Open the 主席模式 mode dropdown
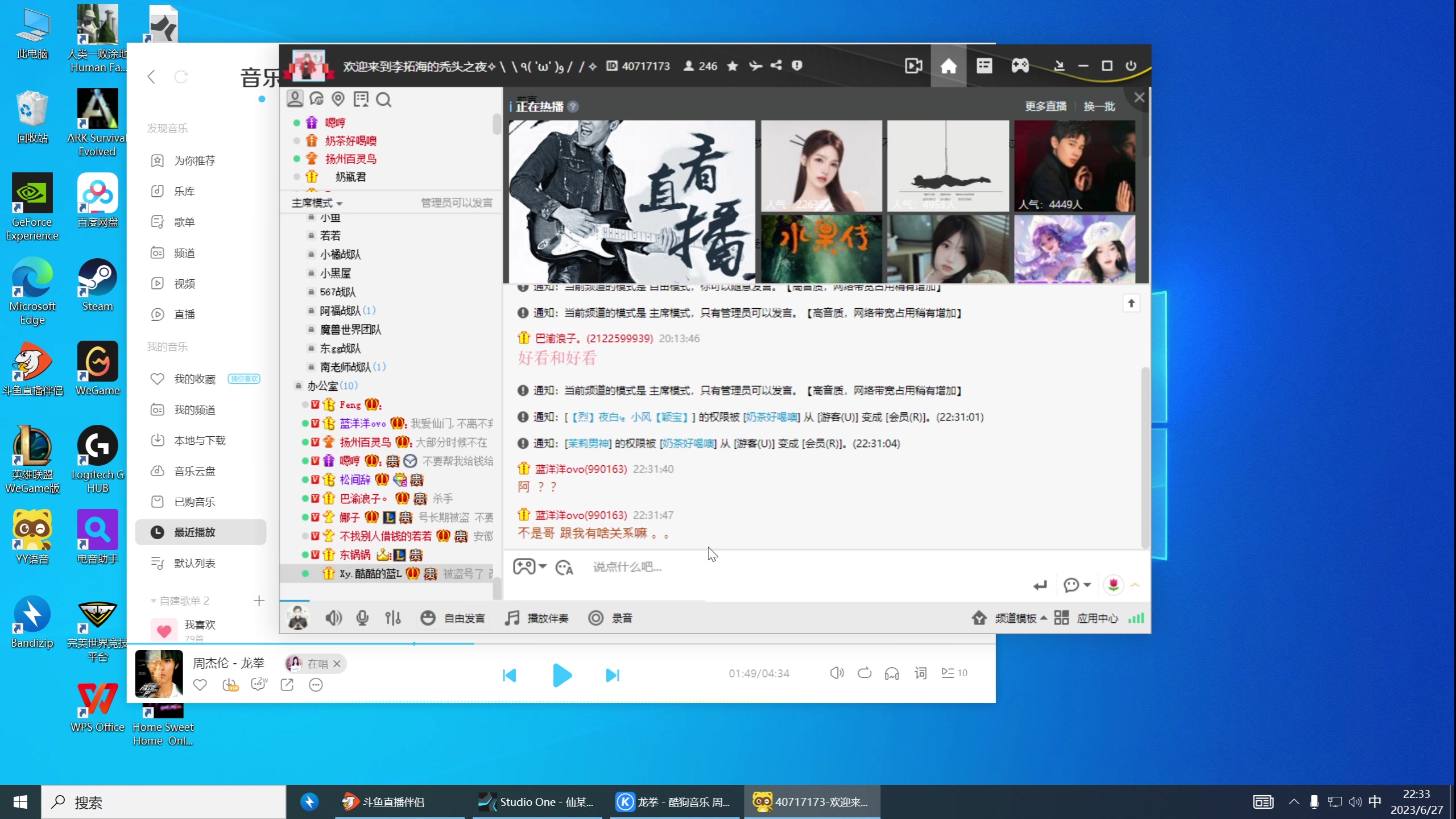The width and height of the screenshot is (1456, 819). 316,202
